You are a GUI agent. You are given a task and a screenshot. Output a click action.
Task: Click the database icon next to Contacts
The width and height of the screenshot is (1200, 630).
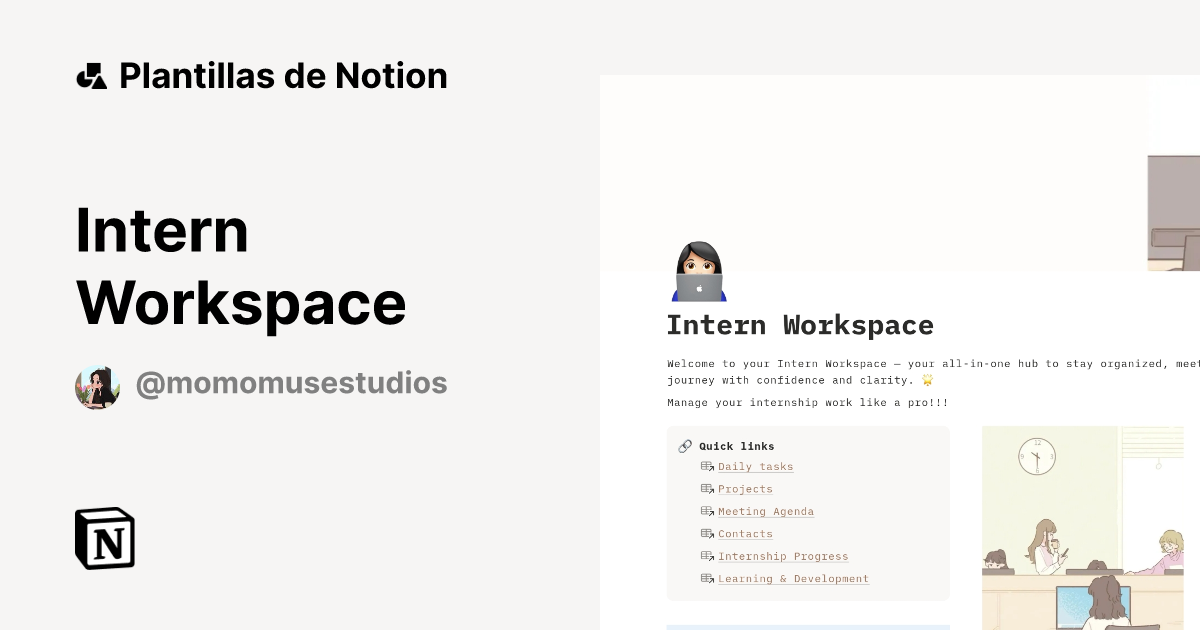pyautogui.click(x=706, y=533)
